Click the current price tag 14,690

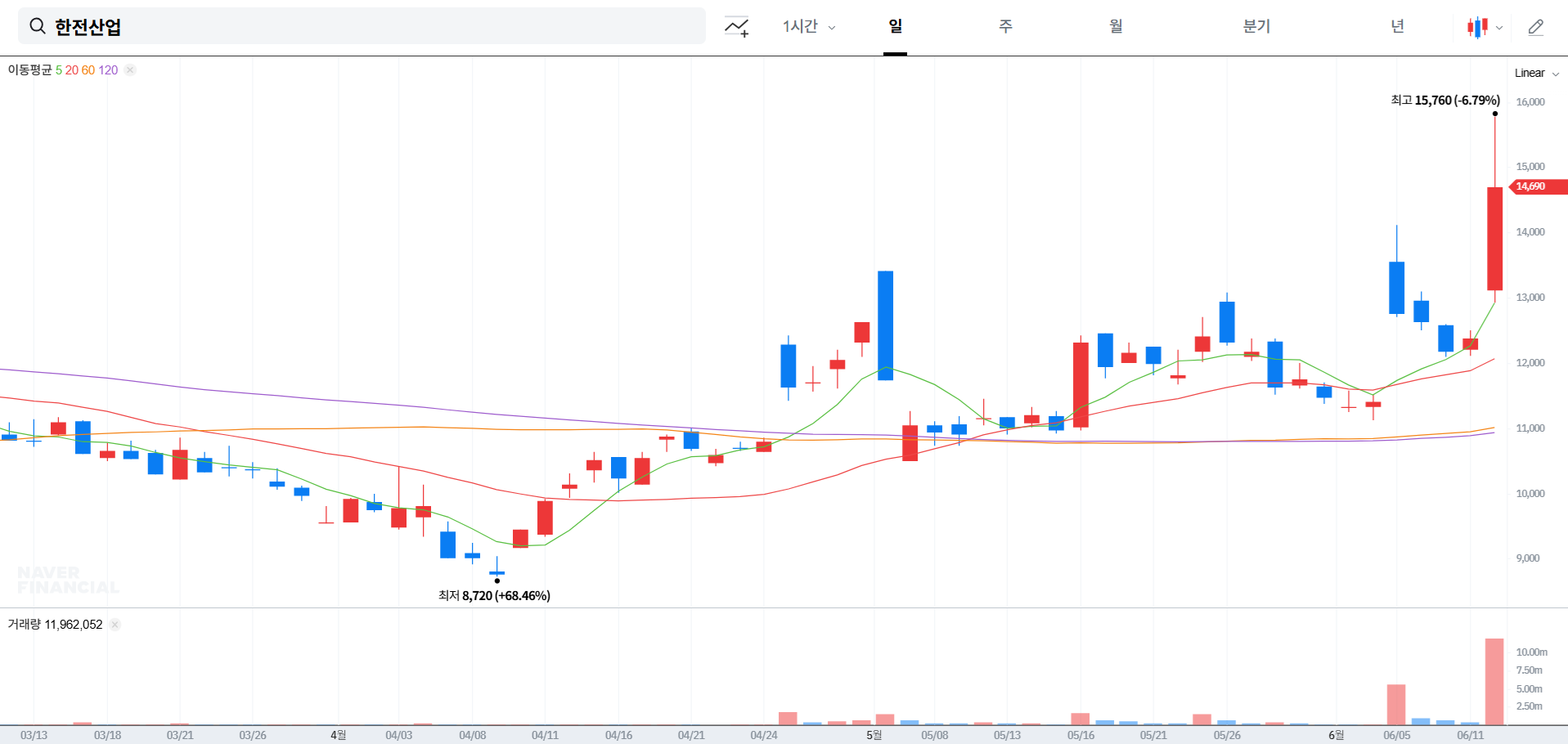point(1537,186)
